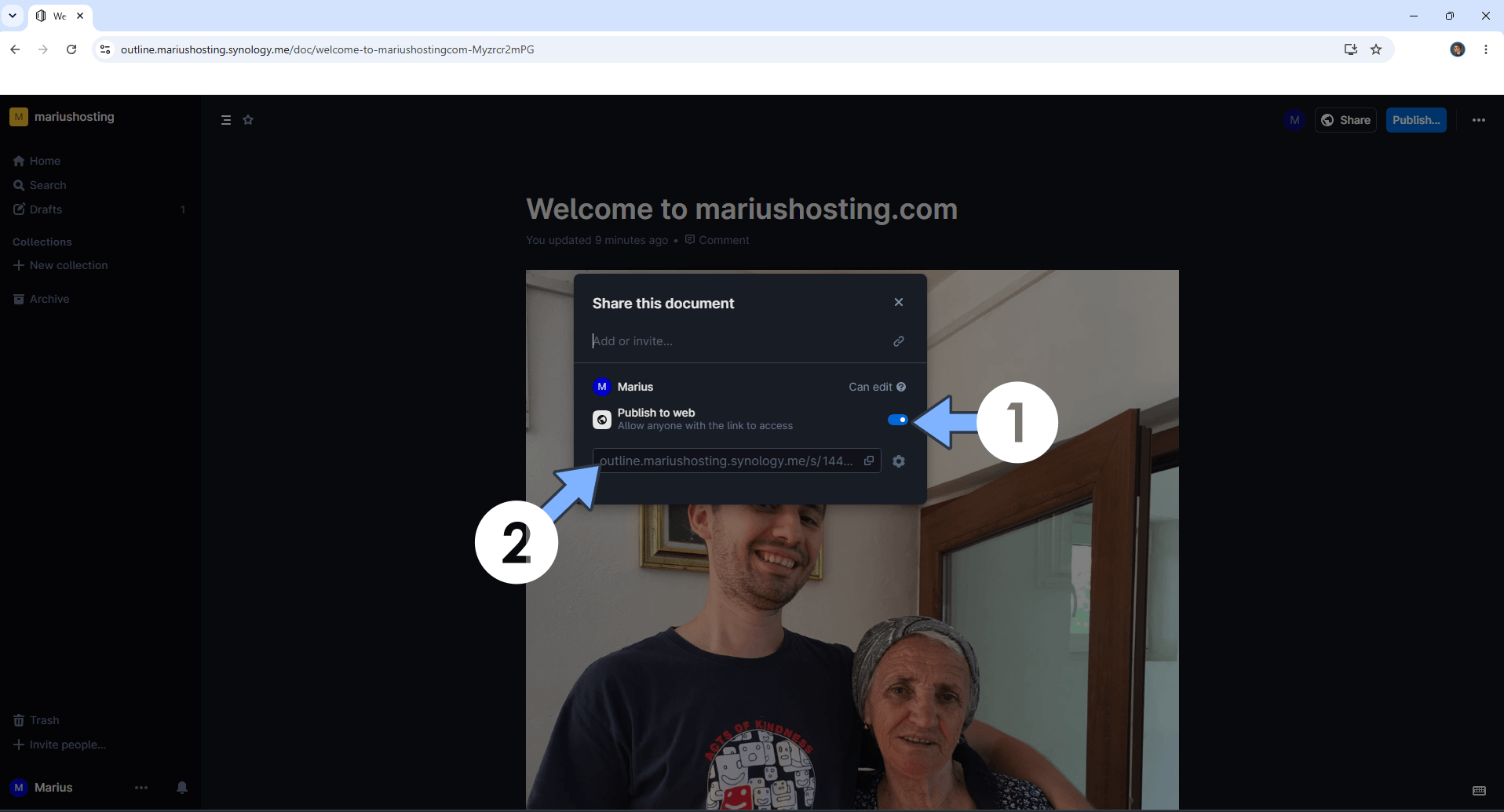Toggle the Publish to web switch
Viewport: 1504px width, 812px height.
(x=897, y=420)
